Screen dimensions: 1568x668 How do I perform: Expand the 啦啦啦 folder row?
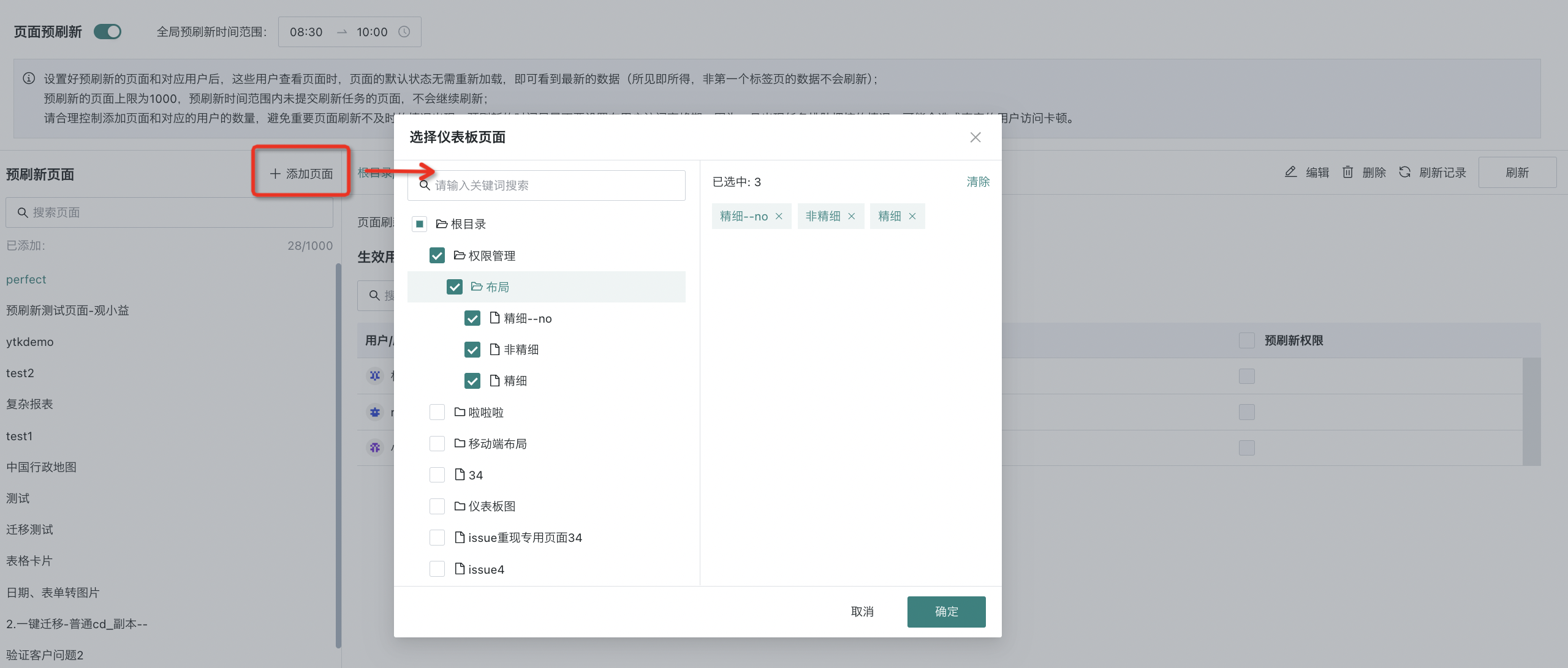(x=546, y=412)
